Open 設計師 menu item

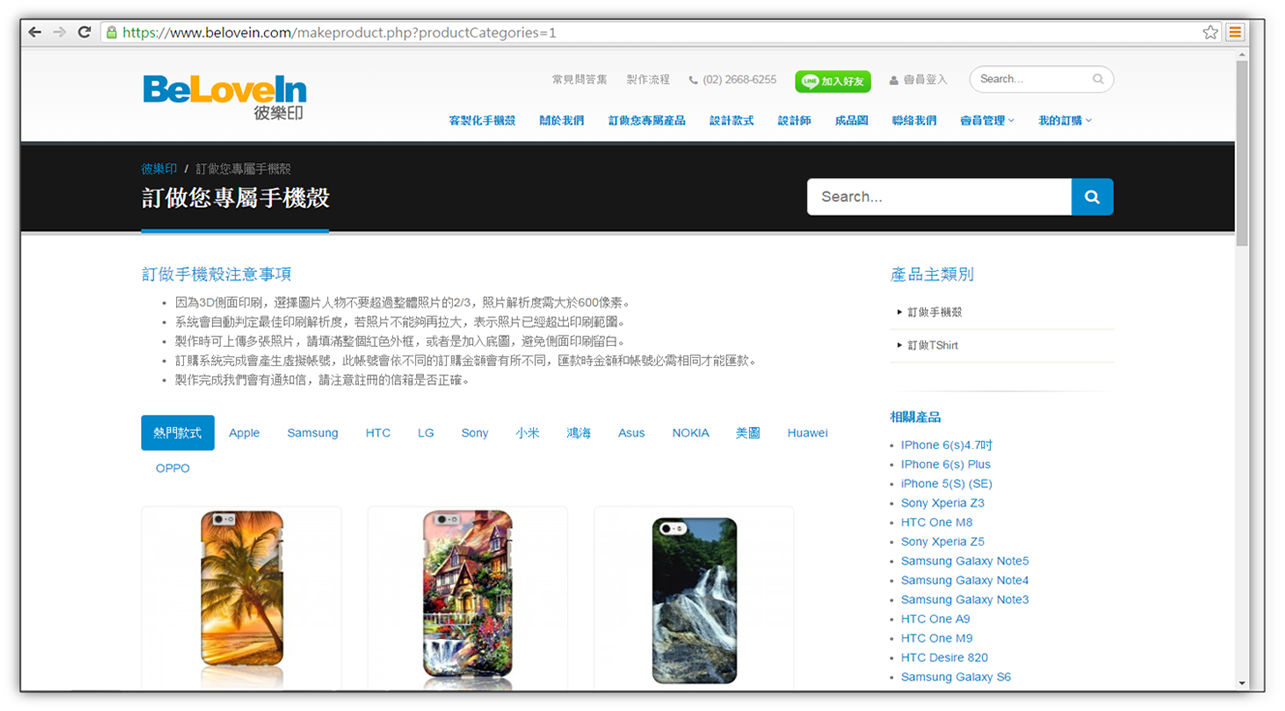pos(794,120)
